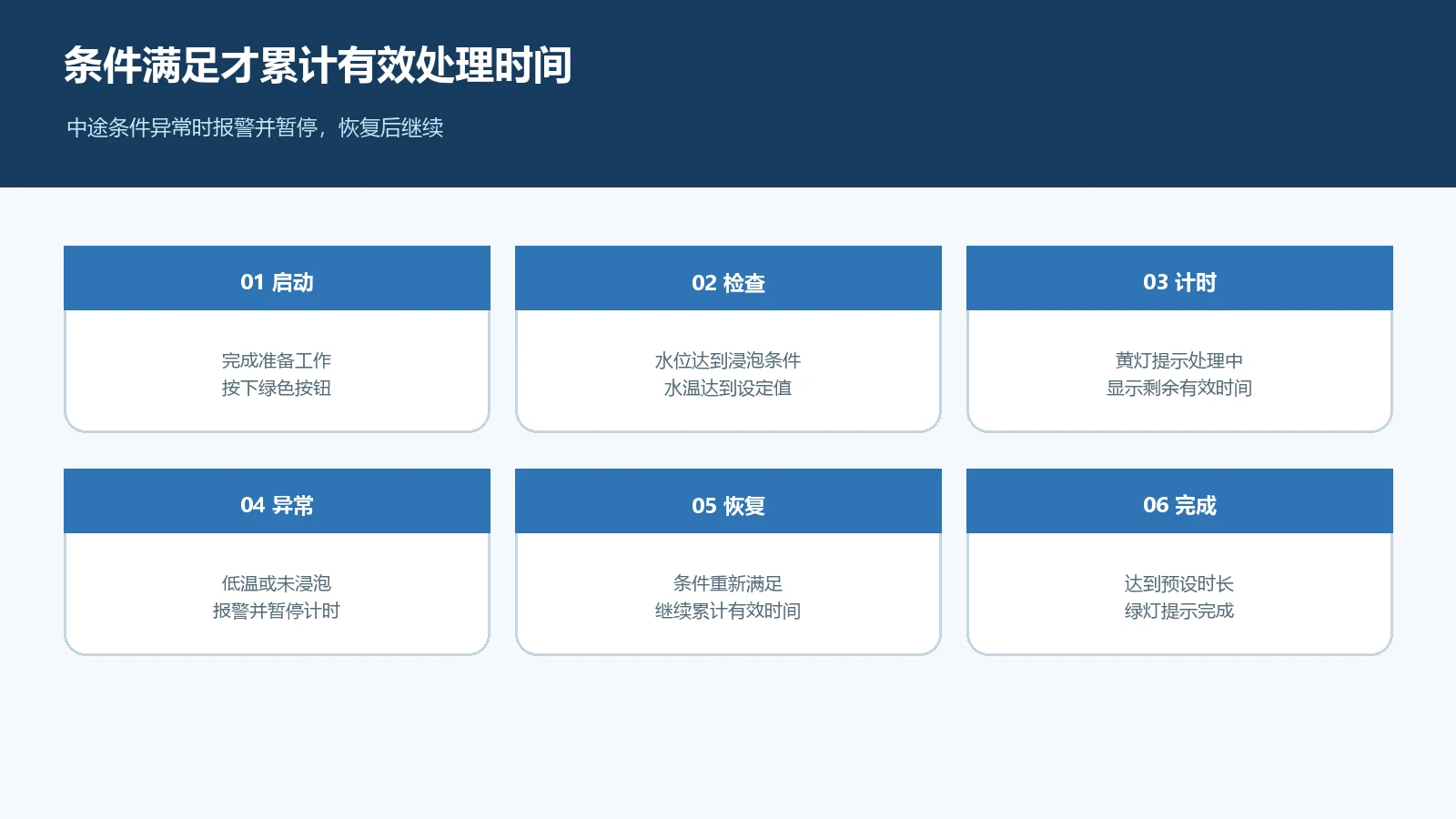Click the 05 恢复 card header
The height and width of the screenshot is (819, 1456).
point(728,501)
